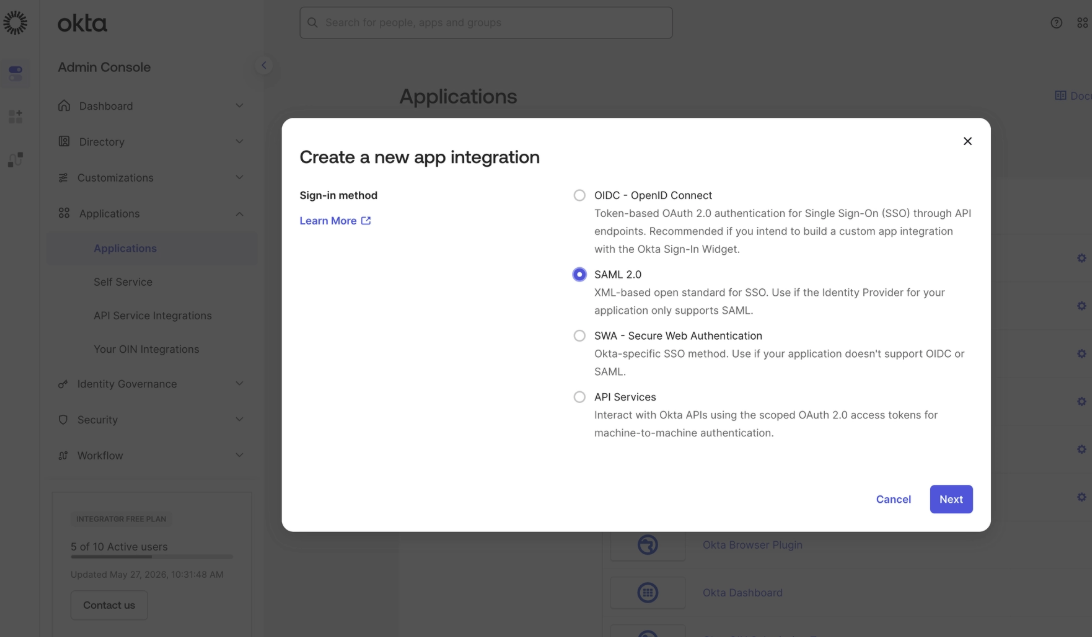This screenshot has width=1092, height=637.
Task: Open the Documentation book icon
Action: (x=1060, y=96)
